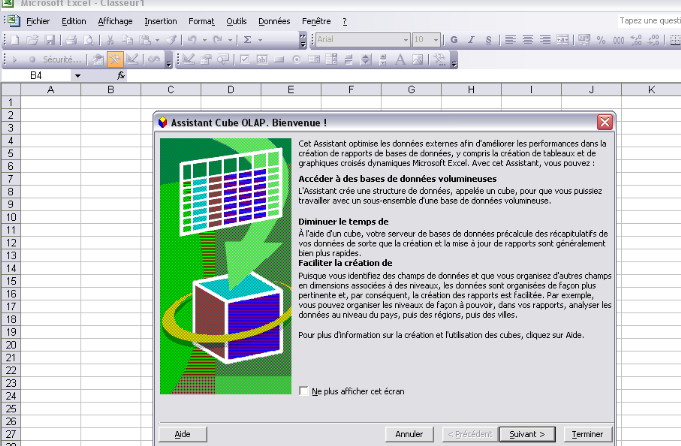The height and width of the screenshot is (446, 681).
Task: Select the Format Painter brush
Action: coord(171,40)
